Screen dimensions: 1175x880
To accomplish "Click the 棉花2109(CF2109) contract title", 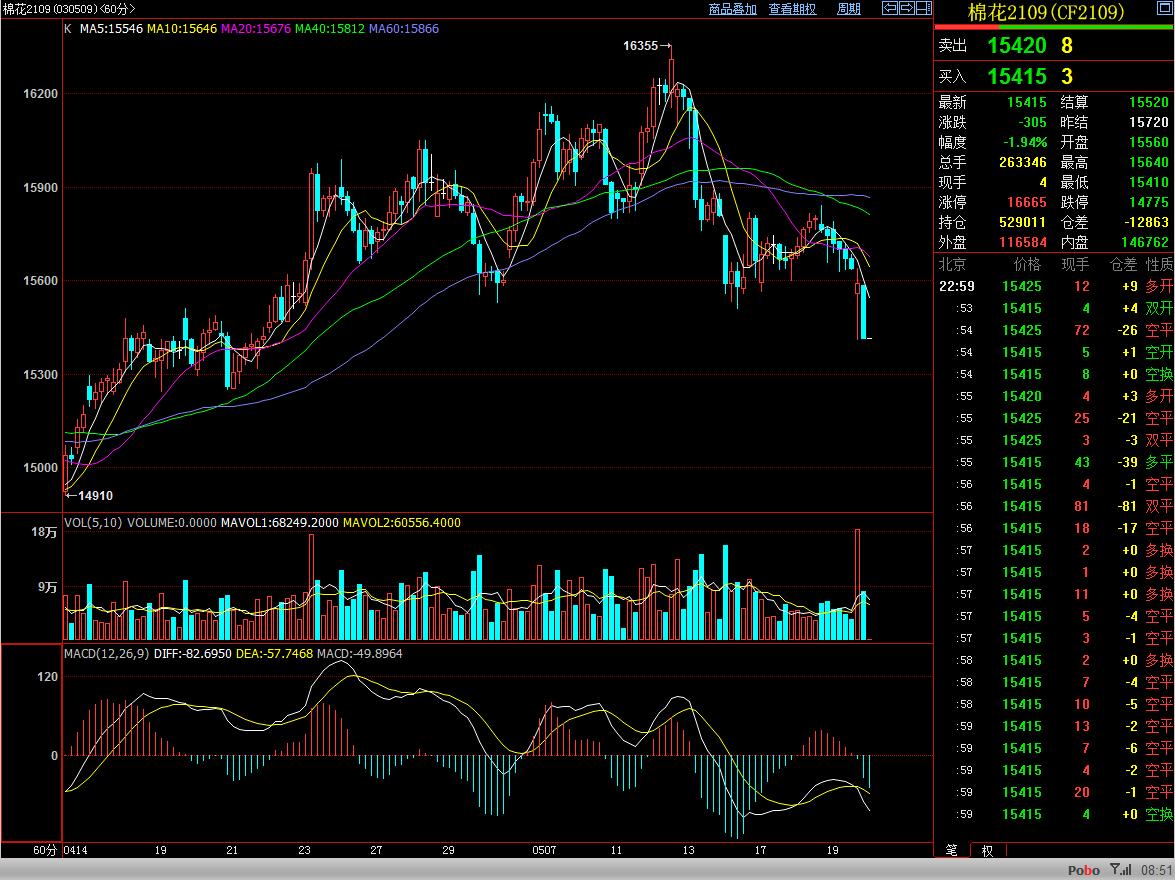I will click(x=1046, y=12).
